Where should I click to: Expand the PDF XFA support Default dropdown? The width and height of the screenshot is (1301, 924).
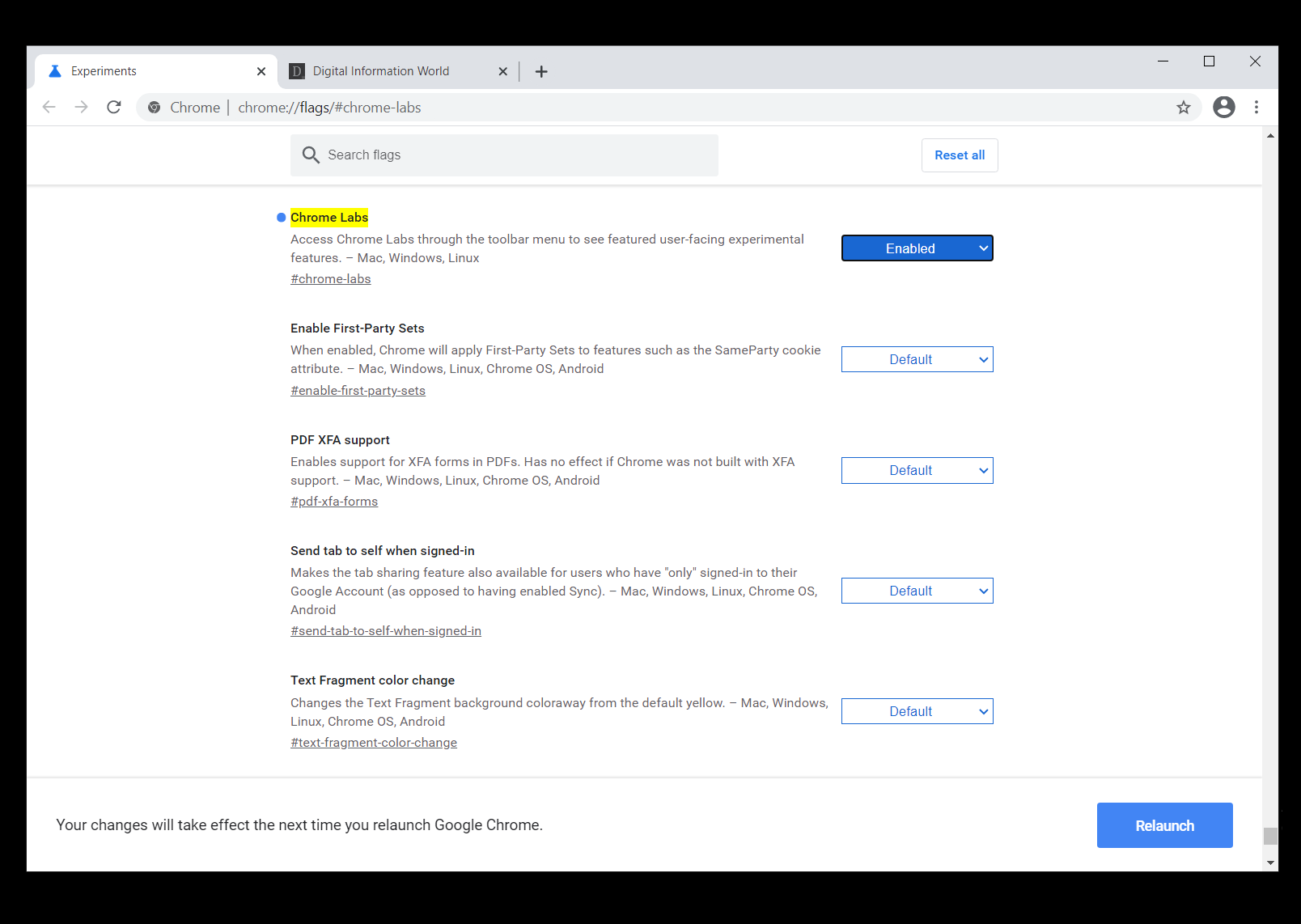[x=917, y=470]
